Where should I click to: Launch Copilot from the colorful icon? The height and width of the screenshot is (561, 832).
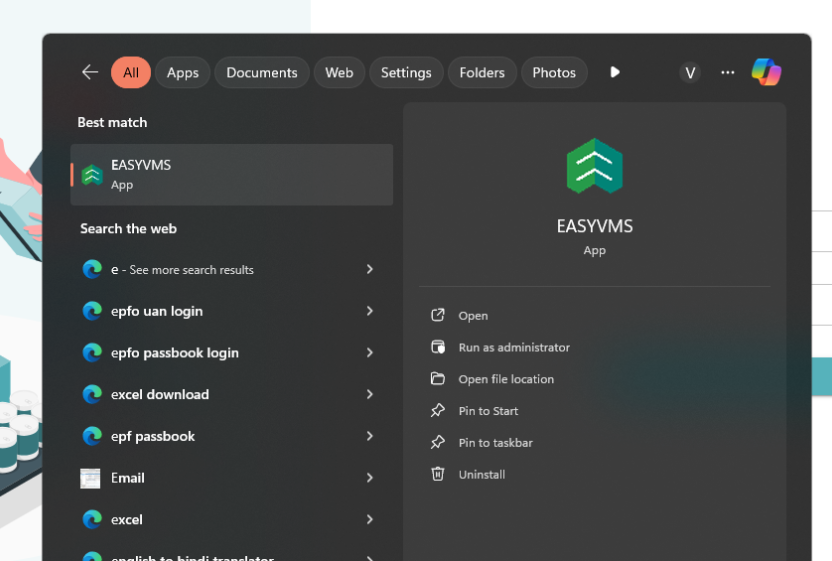(x=766, y=72)
